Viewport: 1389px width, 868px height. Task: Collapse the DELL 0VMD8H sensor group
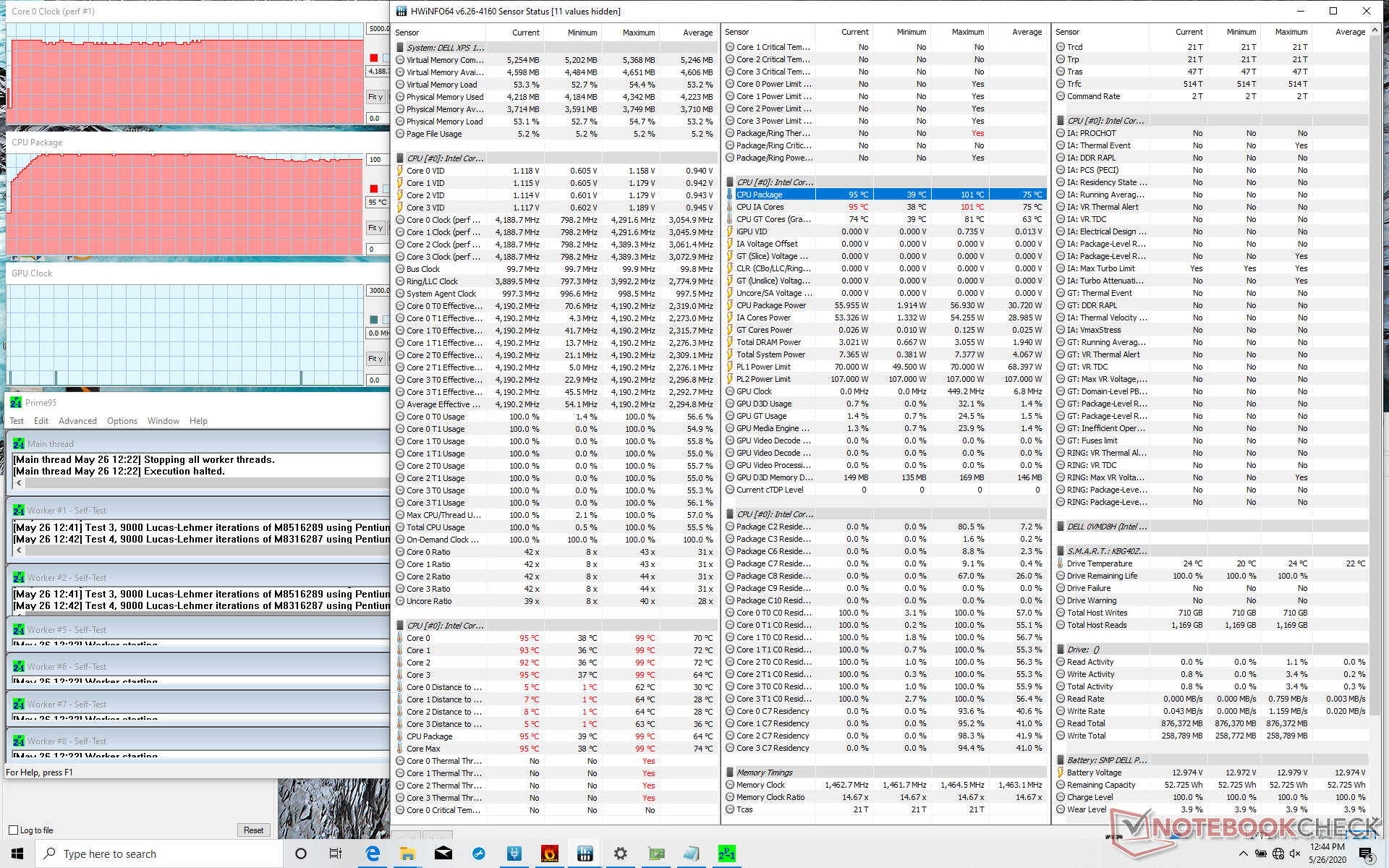pyautogui.click(x=1061, y=526)
